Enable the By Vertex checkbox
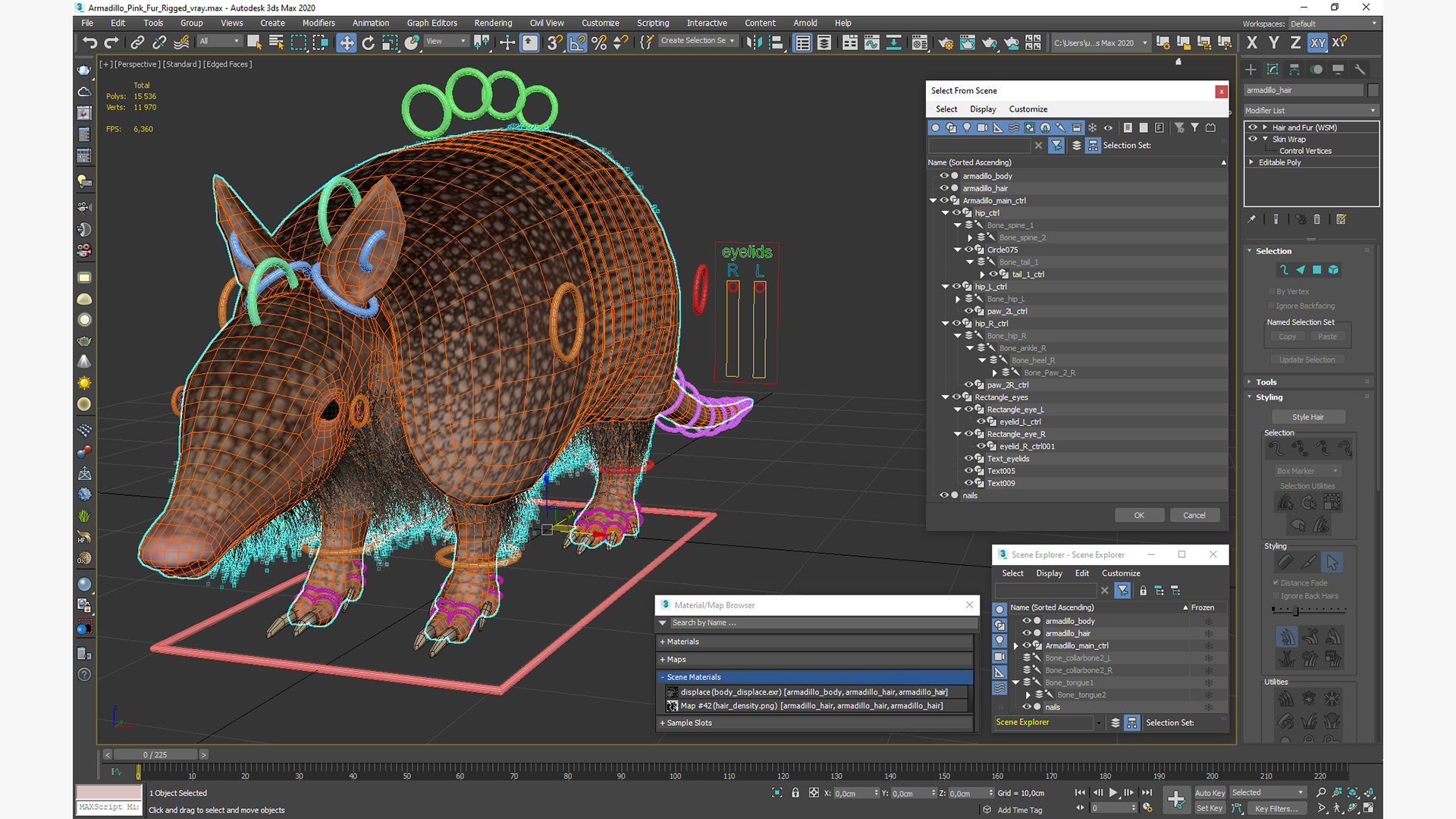 [x=1272, y=291]
